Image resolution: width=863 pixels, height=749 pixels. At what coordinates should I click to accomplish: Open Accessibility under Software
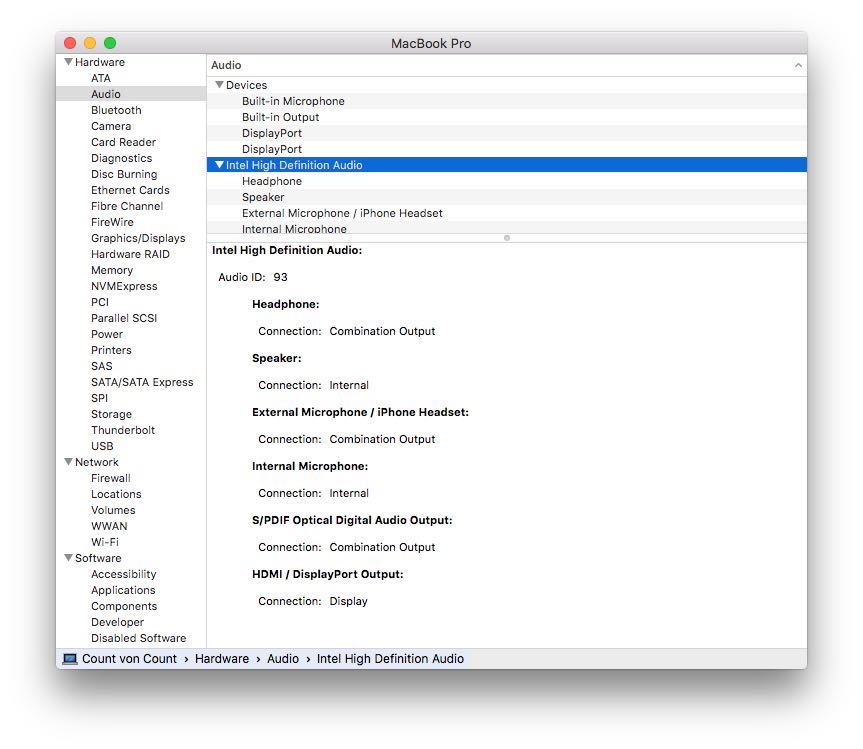click(x=124, y=574)
